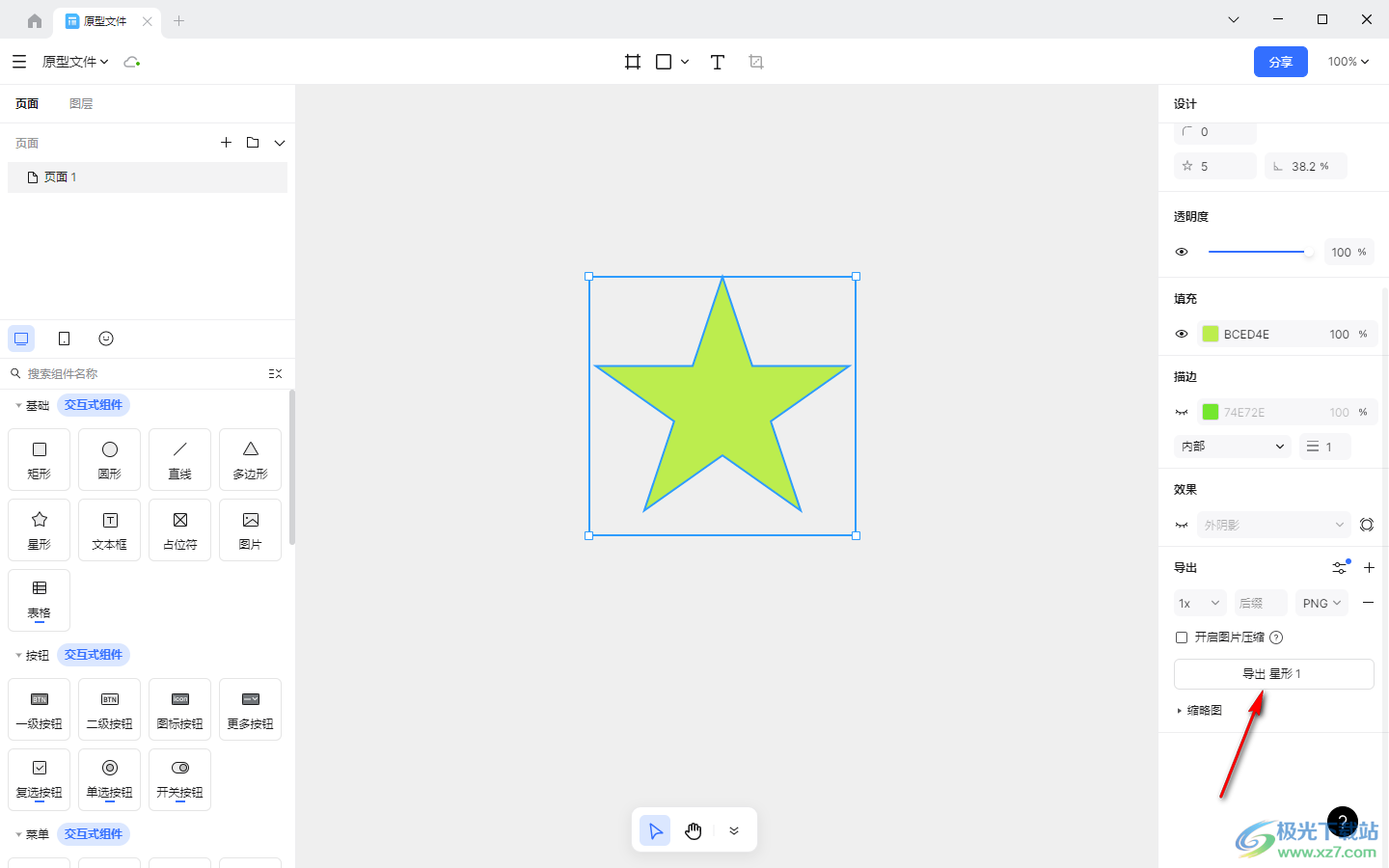This screenshot has height=868, width=1389.
Task: Switch to desktop component library icon
Action: 21,339
